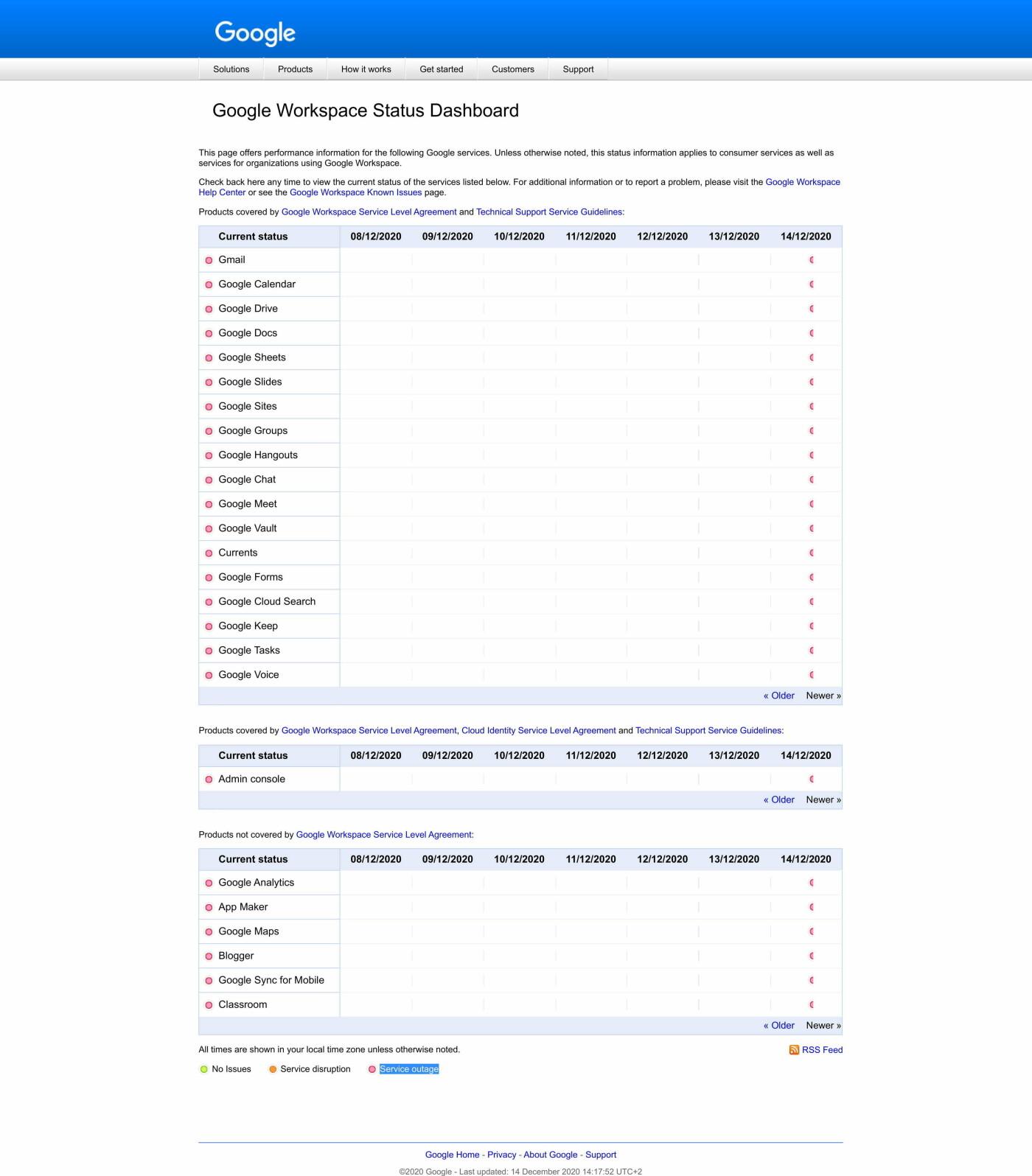Click the Currents service name
This screenshot has width=1032, height=1176.
238,553
